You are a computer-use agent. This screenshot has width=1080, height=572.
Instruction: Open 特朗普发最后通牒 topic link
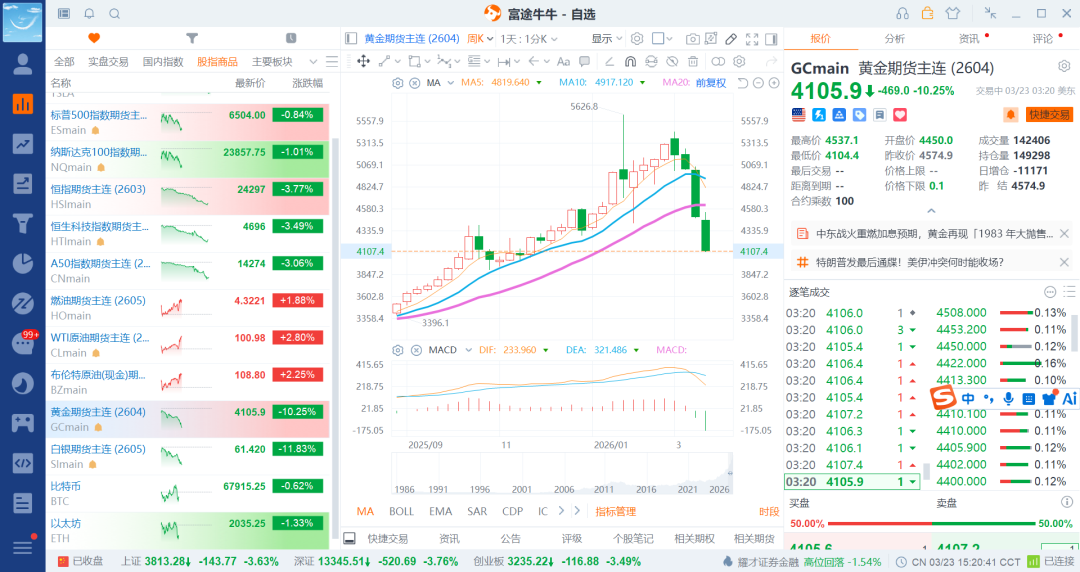click(909, 262)
